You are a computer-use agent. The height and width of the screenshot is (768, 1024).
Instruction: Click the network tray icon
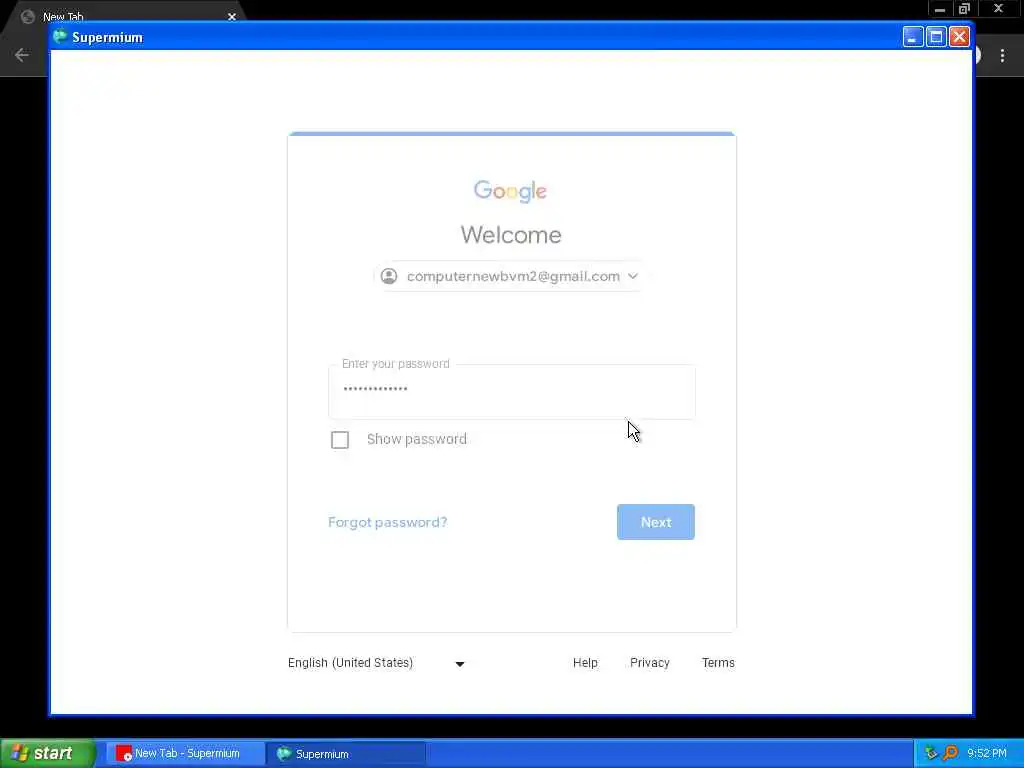[931, 753]
